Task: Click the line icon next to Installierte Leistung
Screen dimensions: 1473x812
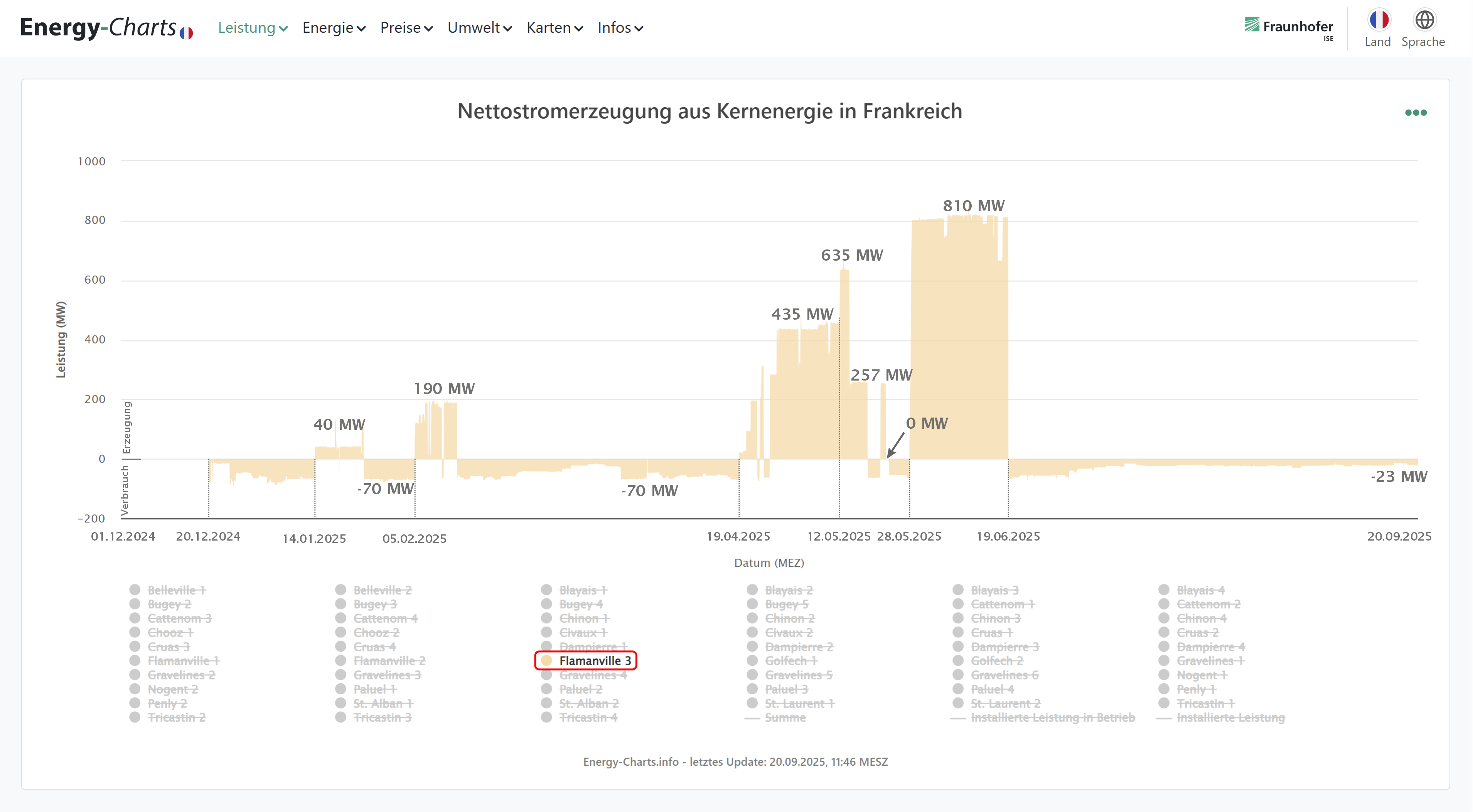Action: pos(1164,718)
